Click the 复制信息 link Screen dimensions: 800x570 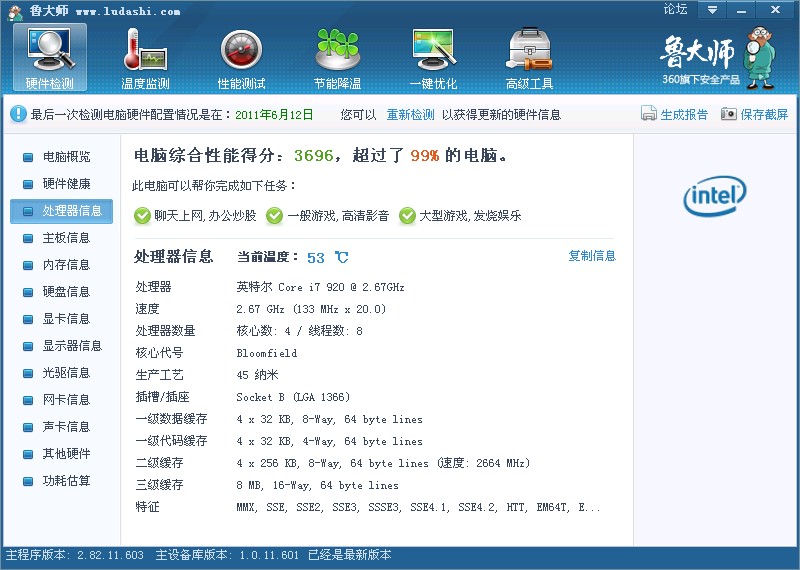(592, 256)
